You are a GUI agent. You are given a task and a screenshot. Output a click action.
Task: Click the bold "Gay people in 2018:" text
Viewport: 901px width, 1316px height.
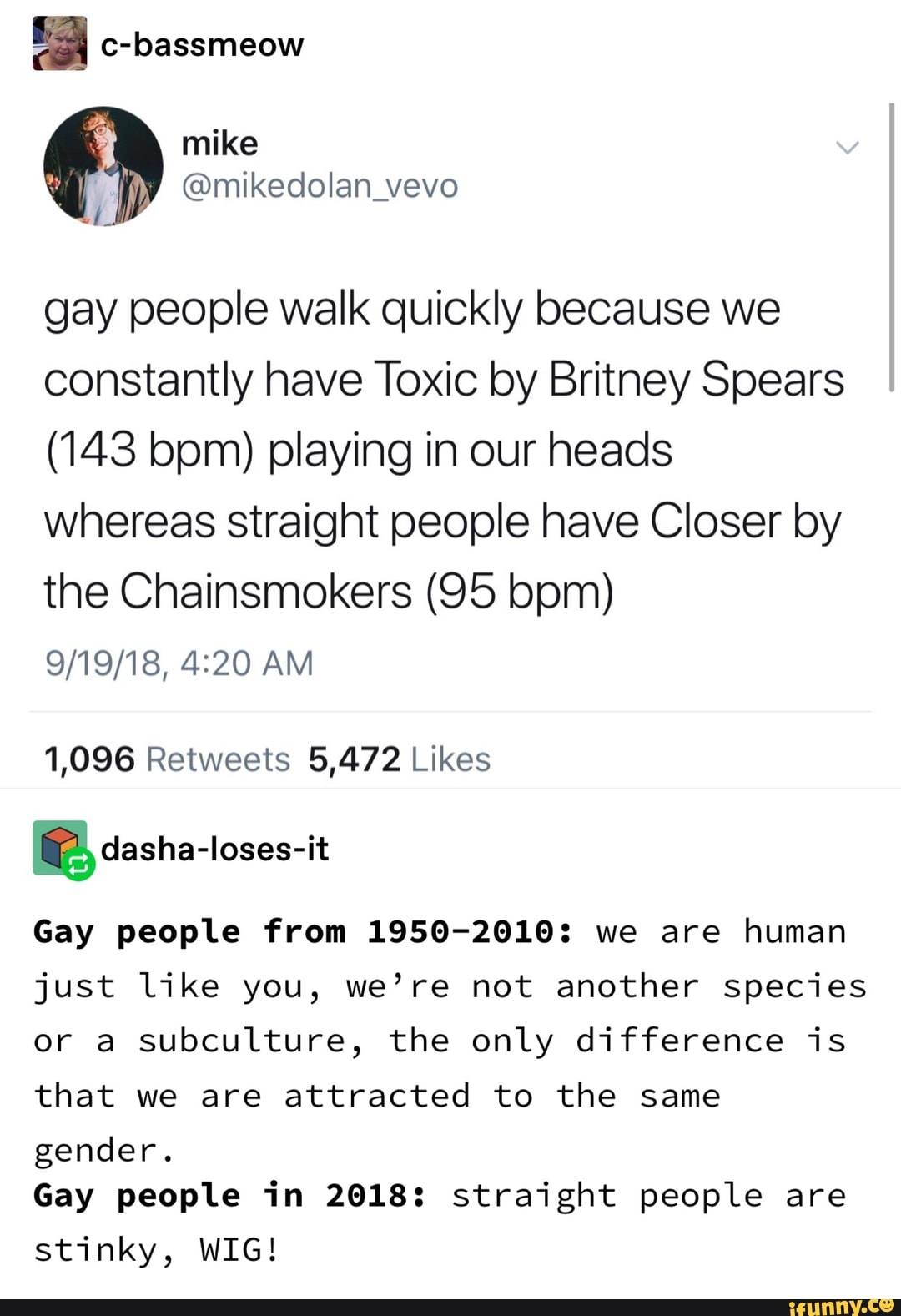tap(230, 1195)
